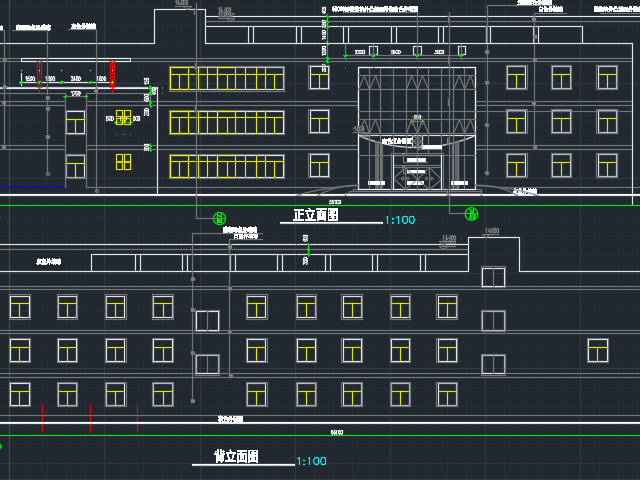Click the leftmost red vertical line in rear elevation

pyautogui.click(x=42, y=418)
